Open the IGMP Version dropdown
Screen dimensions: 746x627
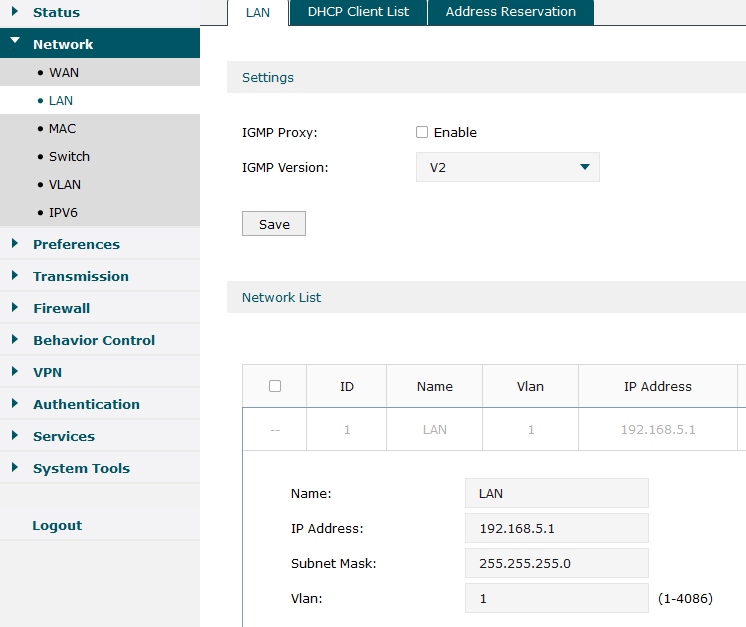coord(507,167)
